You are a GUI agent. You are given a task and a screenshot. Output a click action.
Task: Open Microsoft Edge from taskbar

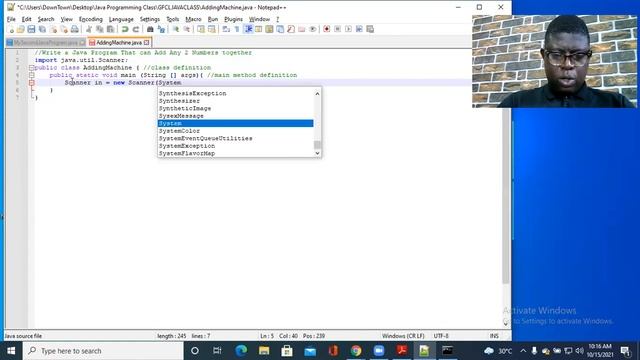(x=241, y=351)
